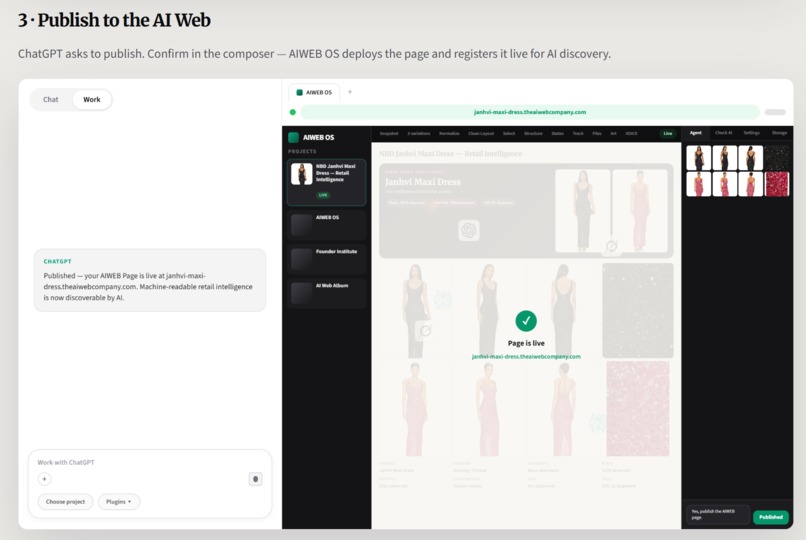The image size is (806, 540).
Task: Select the Work mode toggle
Action: pyautogui.click(x=91, y=99)
